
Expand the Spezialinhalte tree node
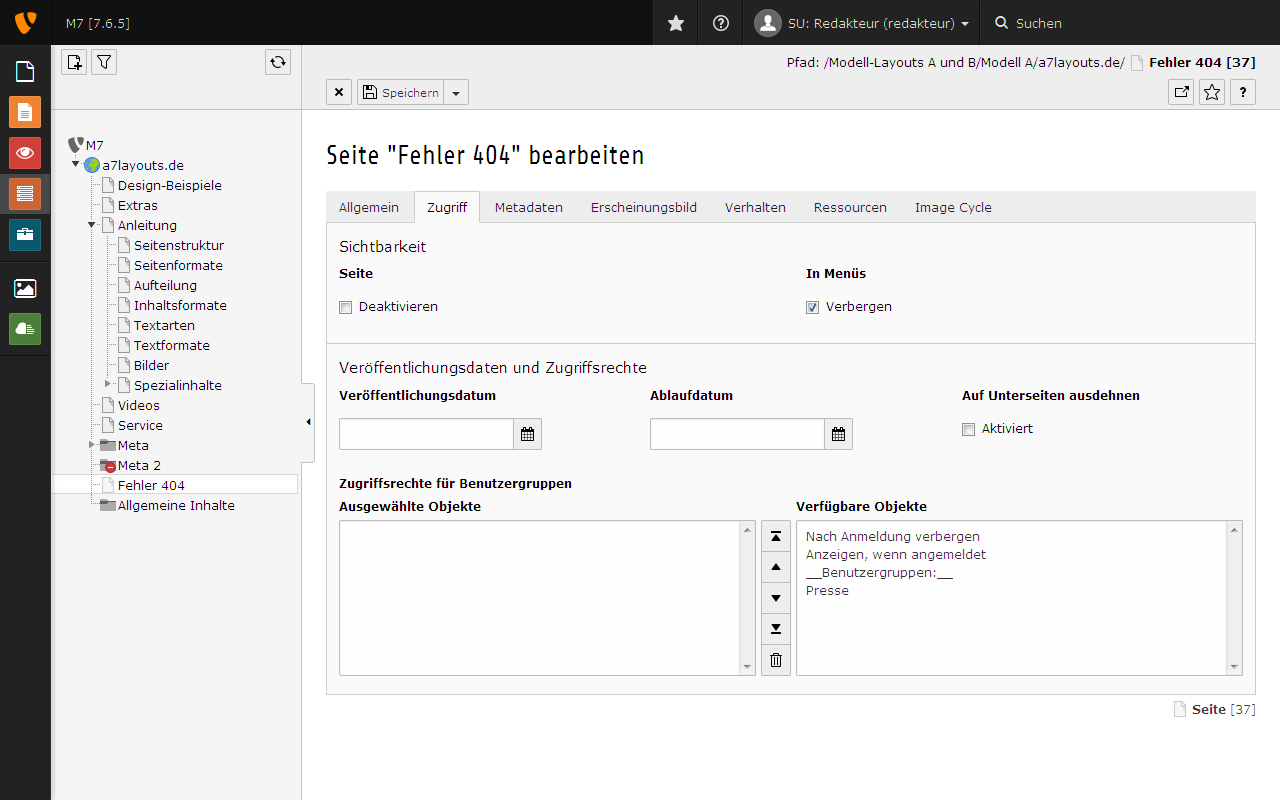(x=108, y=384)
